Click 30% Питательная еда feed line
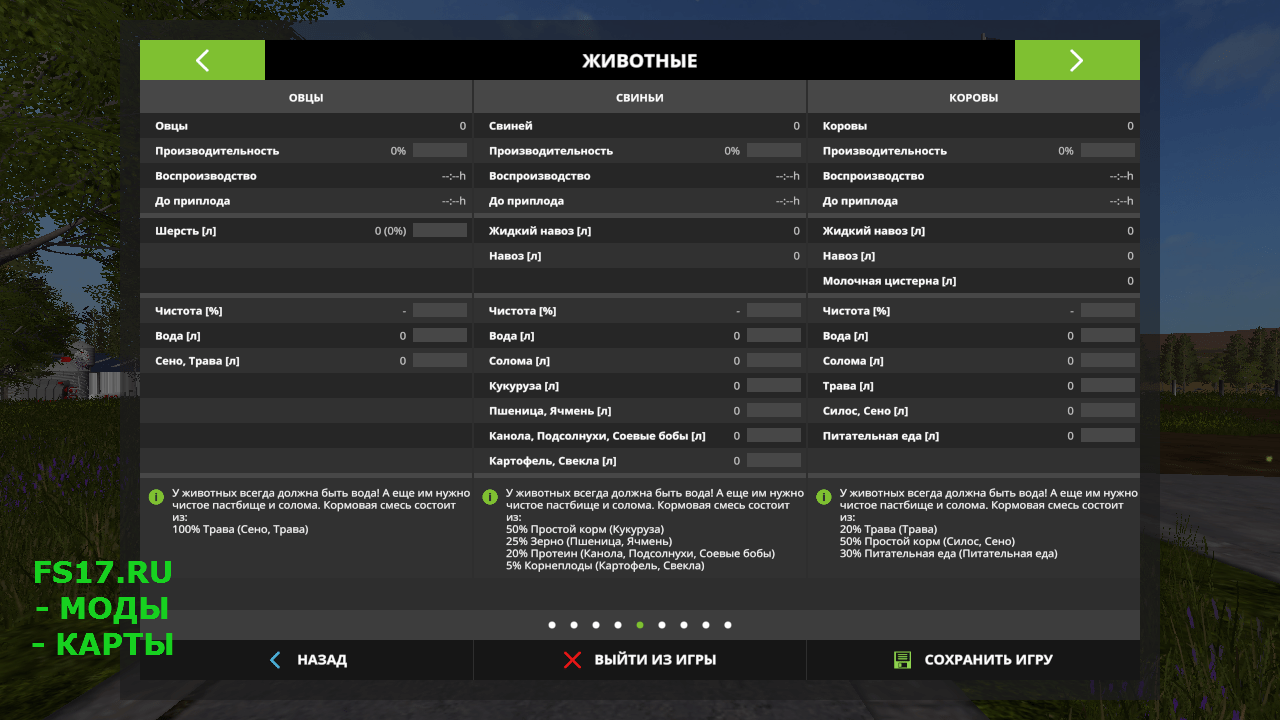The image size is (1280, 720). click(x=948, y=553)
